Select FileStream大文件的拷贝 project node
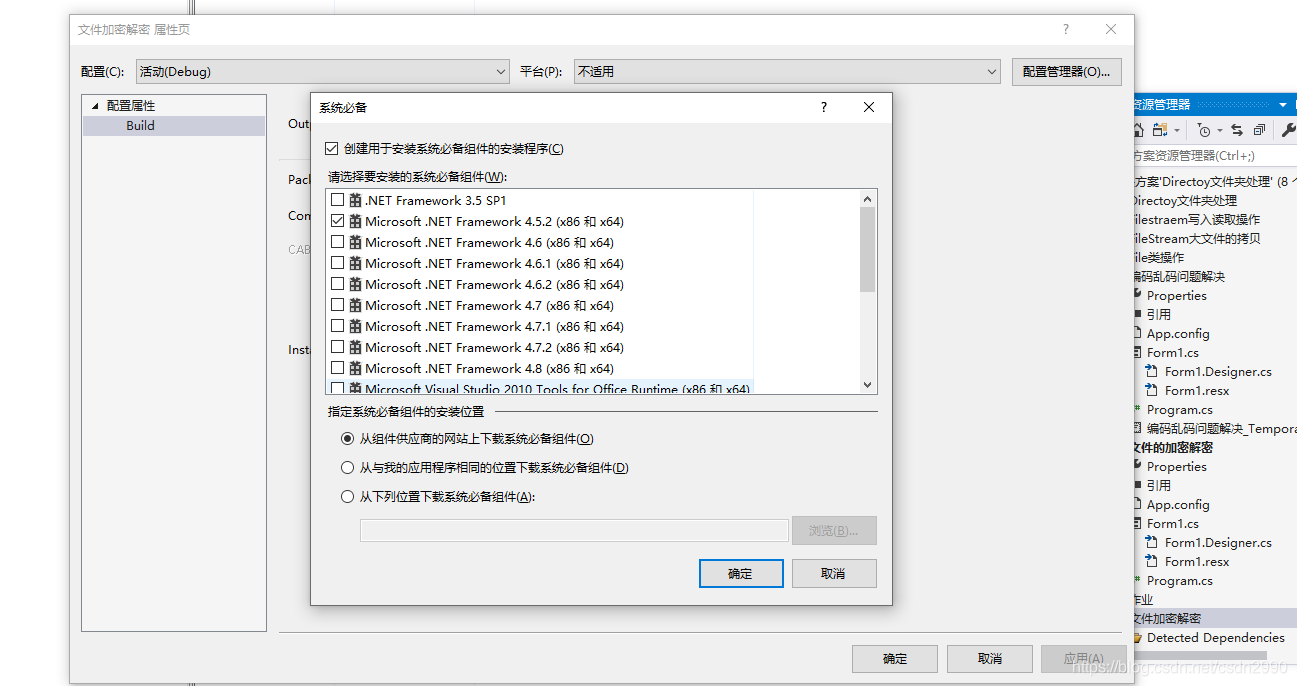1297x686 pixels. 1196,238
